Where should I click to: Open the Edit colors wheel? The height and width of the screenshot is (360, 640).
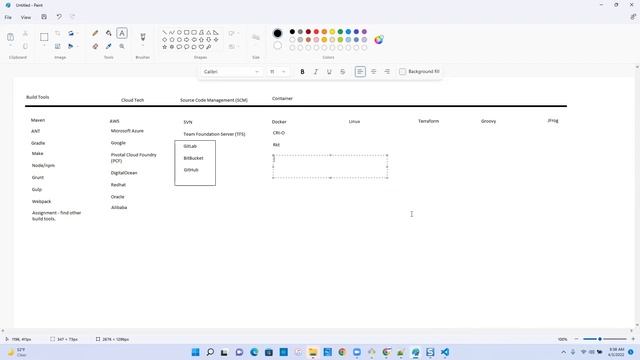tap(379, 40)
